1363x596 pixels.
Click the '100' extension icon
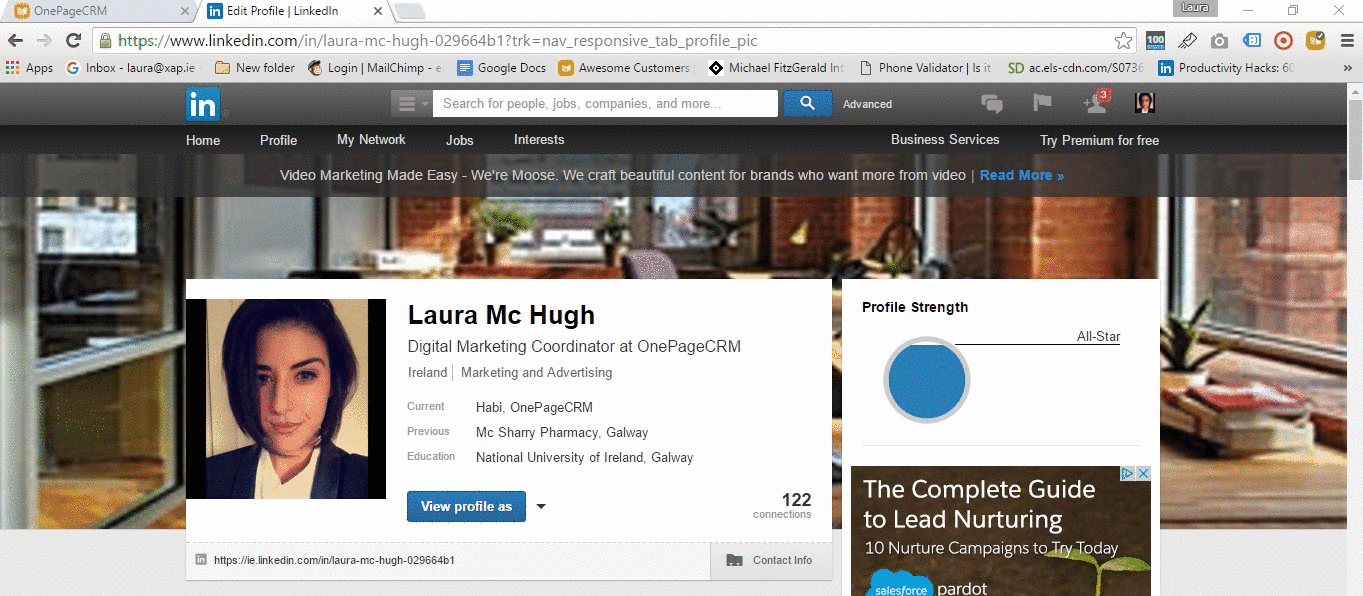pyautogui.click(x=1155, y=41)
